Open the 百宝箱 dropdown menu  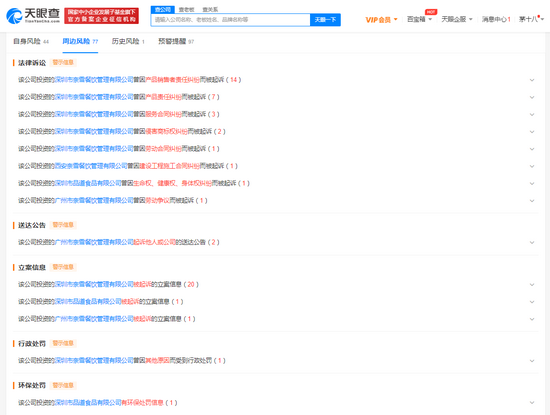419,19
